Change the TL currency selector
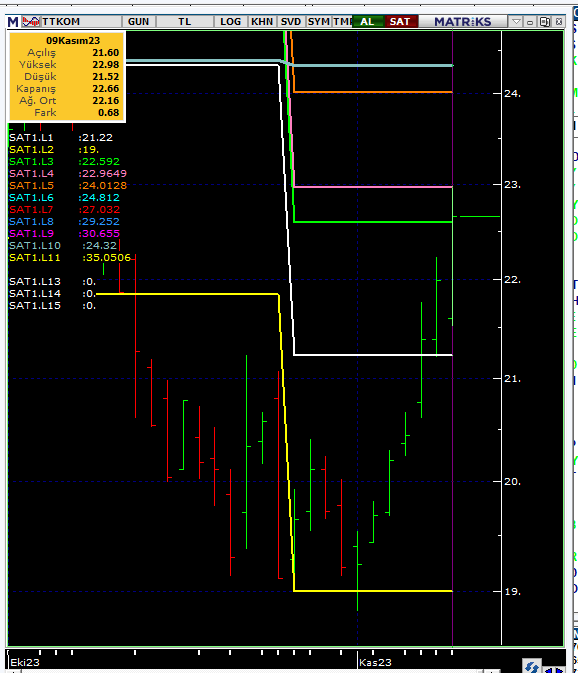Viewport: 578px width, 673px height. (x=185, y=22)
